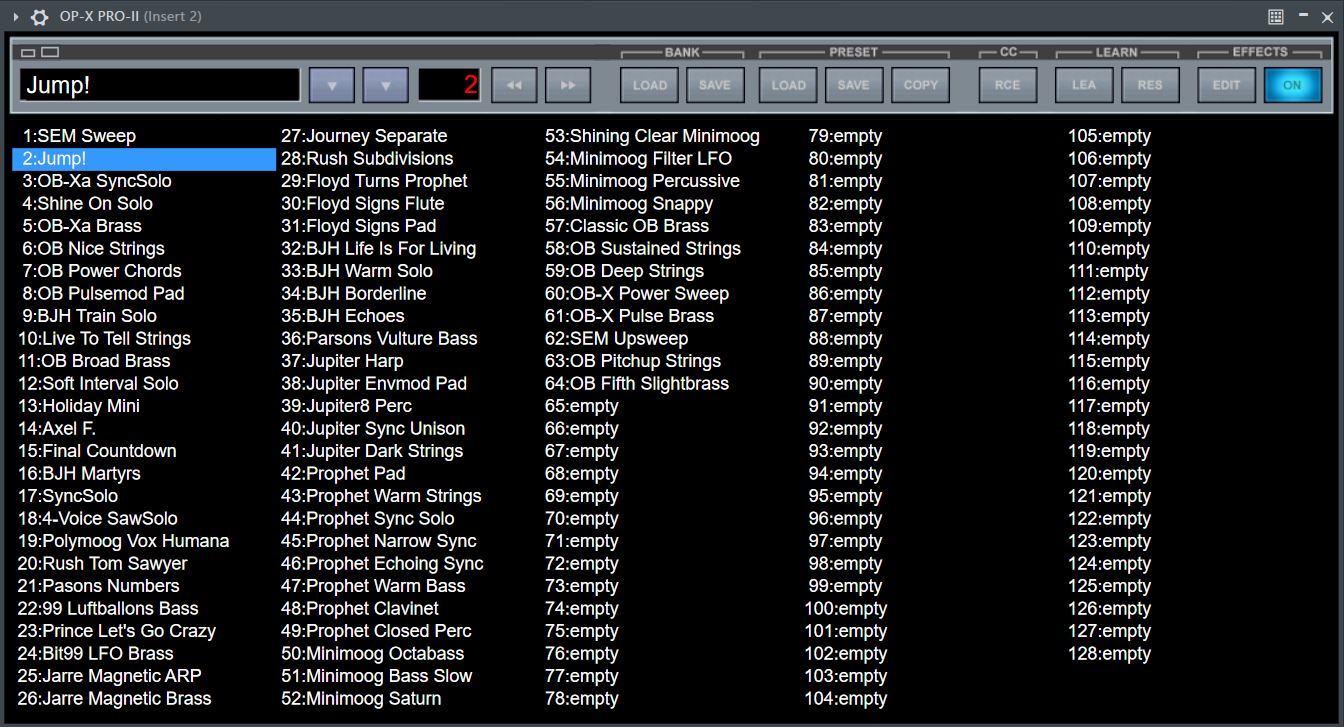
Task: Select preset 4:Shine On Solo
Action: click(88, 203)
